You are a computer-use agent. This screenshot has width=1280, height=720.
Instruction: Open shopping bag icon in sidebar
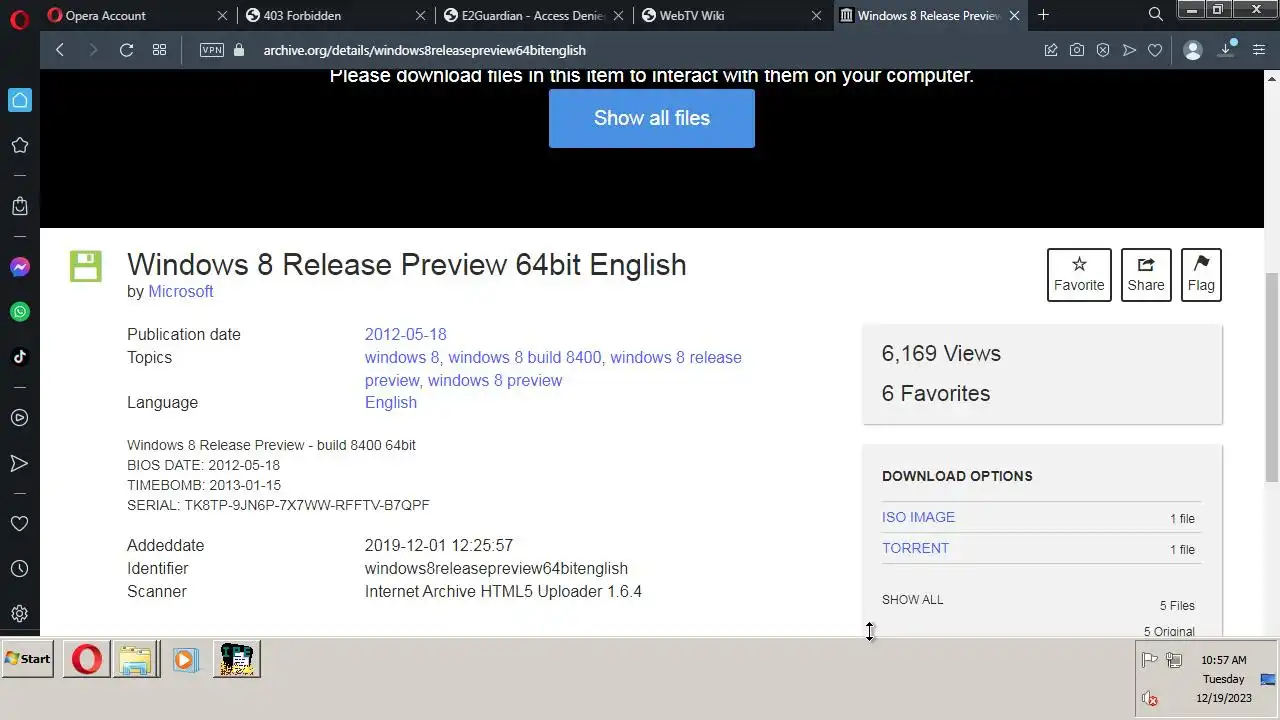coord(19,206)
